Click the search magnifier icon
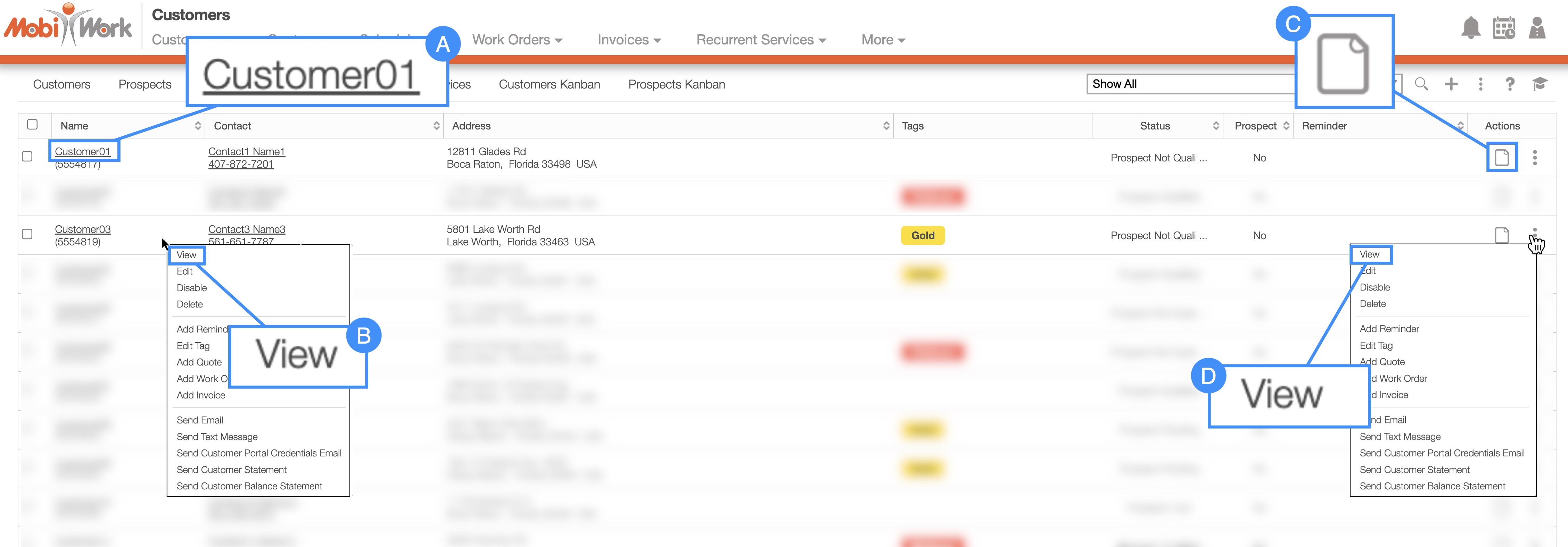 pyautogui.click(x=1421, y=84)
